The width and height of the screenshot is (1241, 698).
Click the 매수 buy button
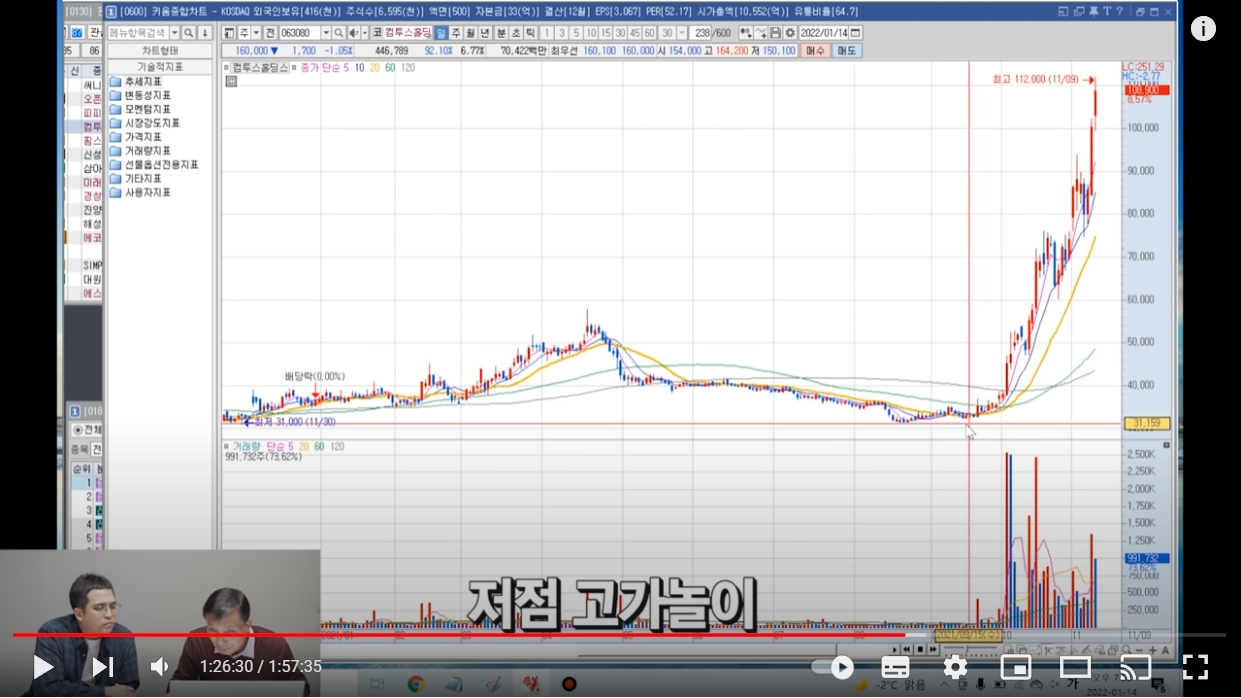coord(815,50)
